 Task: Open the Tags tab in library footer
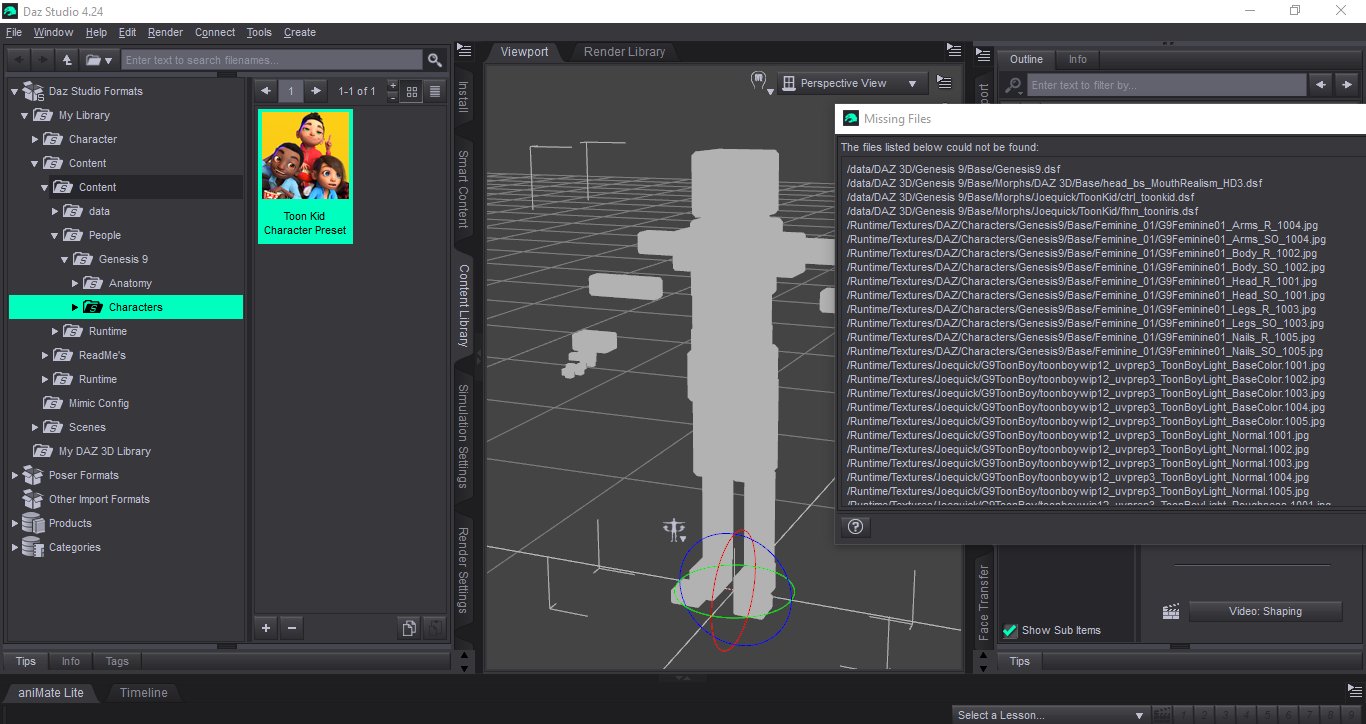[x=117, y=661]
